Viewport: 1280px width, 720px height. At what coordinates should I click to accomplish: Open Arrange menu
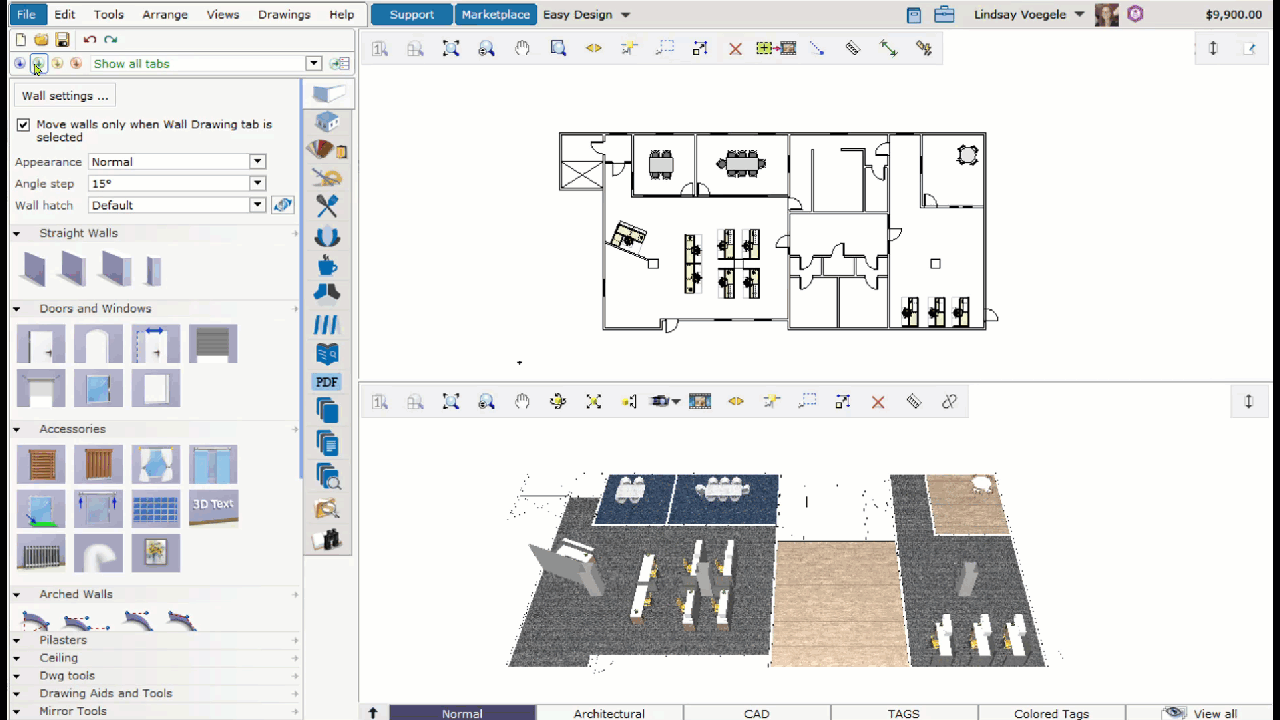tap(165, 15)
